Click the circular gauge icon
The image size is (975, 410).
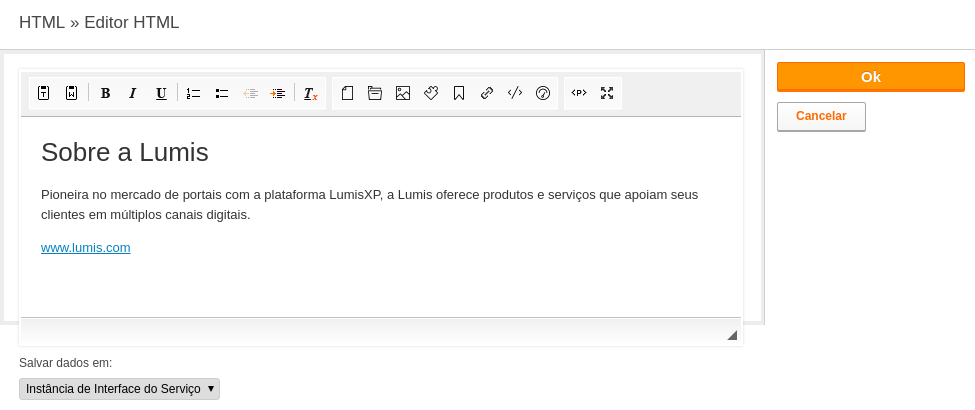pos(543,93)
